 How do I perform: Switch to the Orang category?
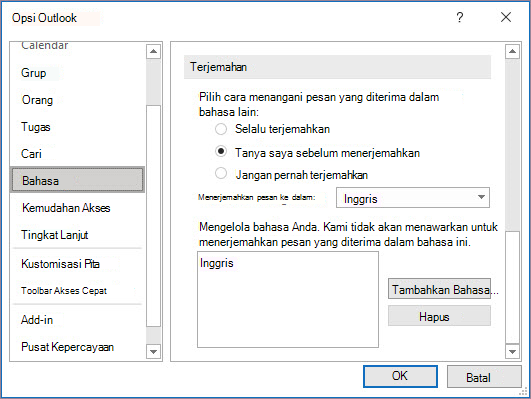(37, 100)
